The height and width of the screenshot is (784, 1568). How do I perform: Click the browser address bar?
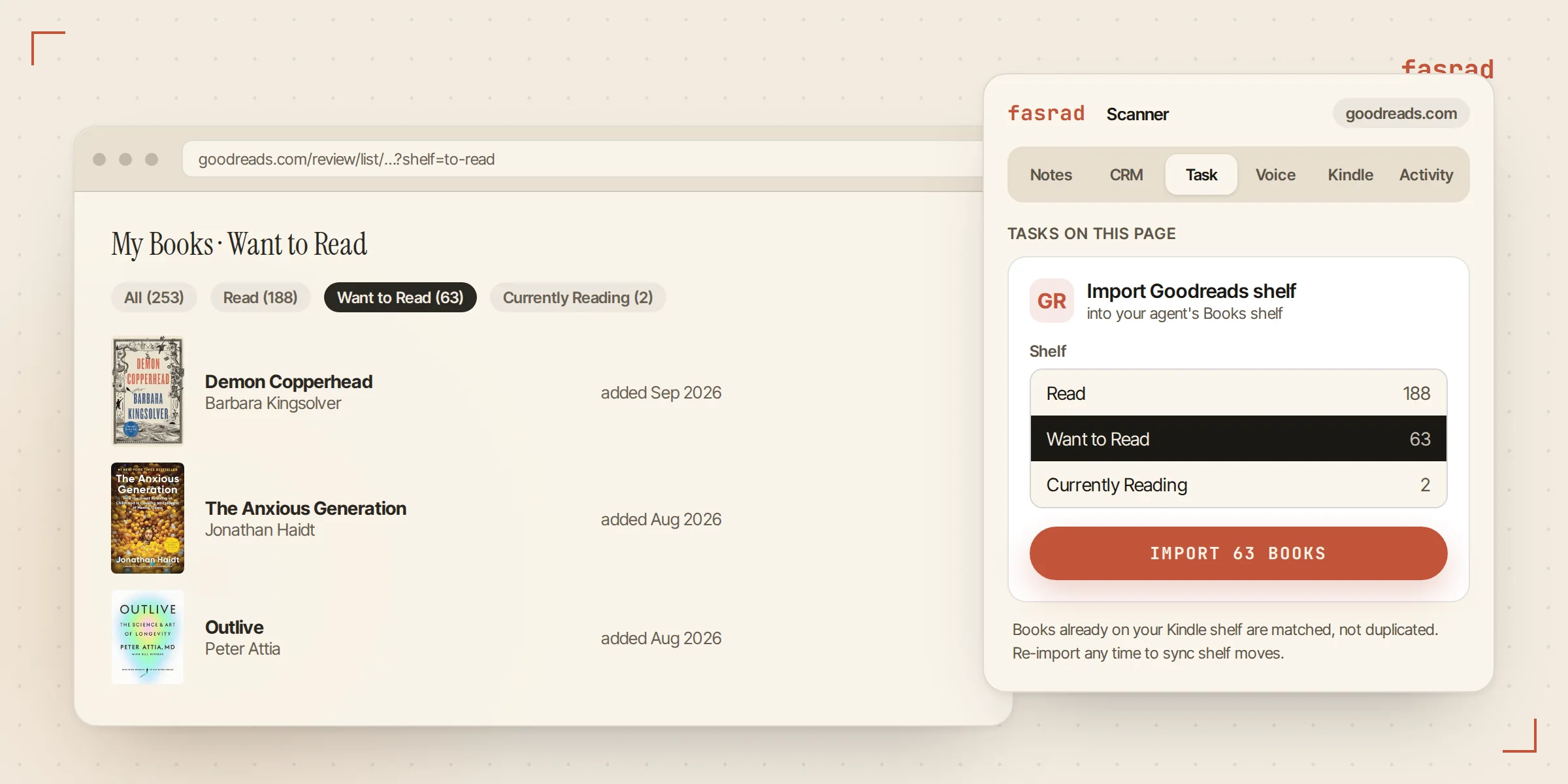pos(583,159)
